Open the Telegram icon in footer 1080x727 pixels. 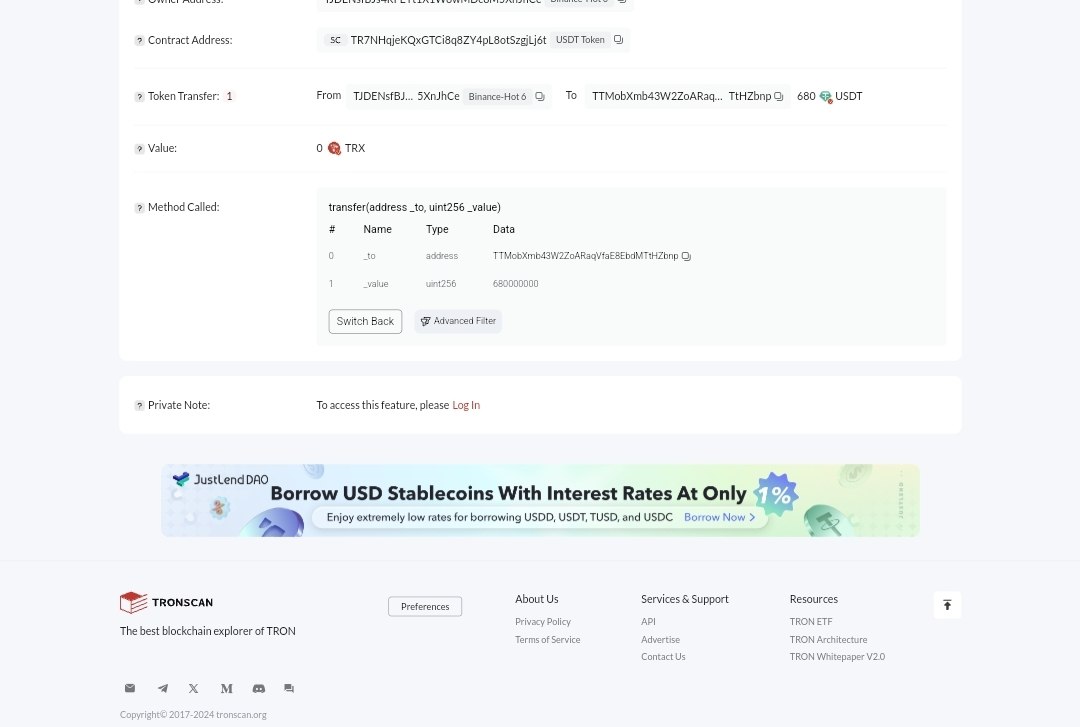162,688
